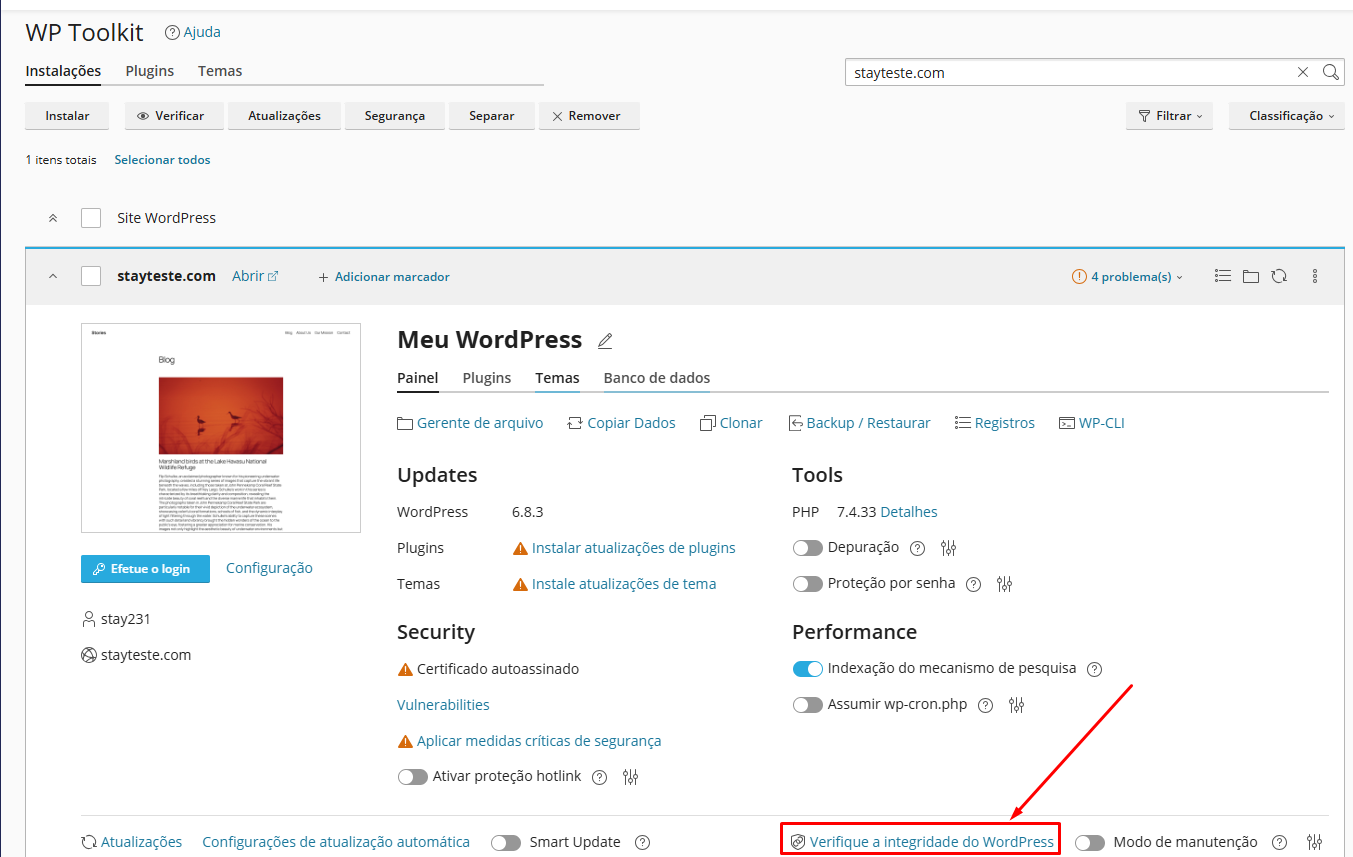Image resolution: width=1353 pixels, height=857 pixels.
Task: Open Depuração settings sliders icon
Action: pyautogui.click(x=949, y=548)
